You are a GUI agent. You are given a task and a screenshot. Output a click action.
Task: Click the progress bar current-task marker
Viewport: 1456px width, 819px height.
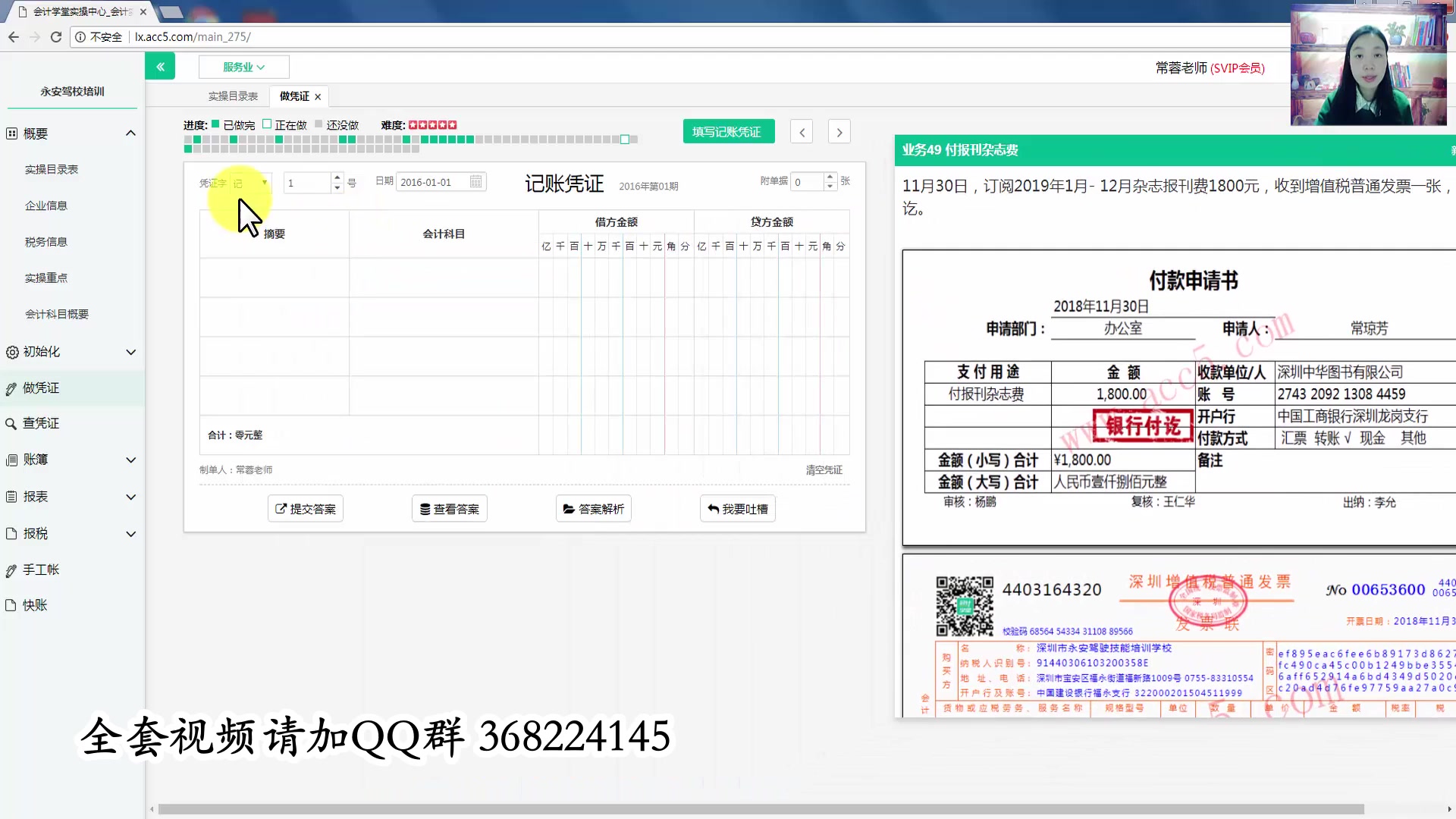[625, 140]
